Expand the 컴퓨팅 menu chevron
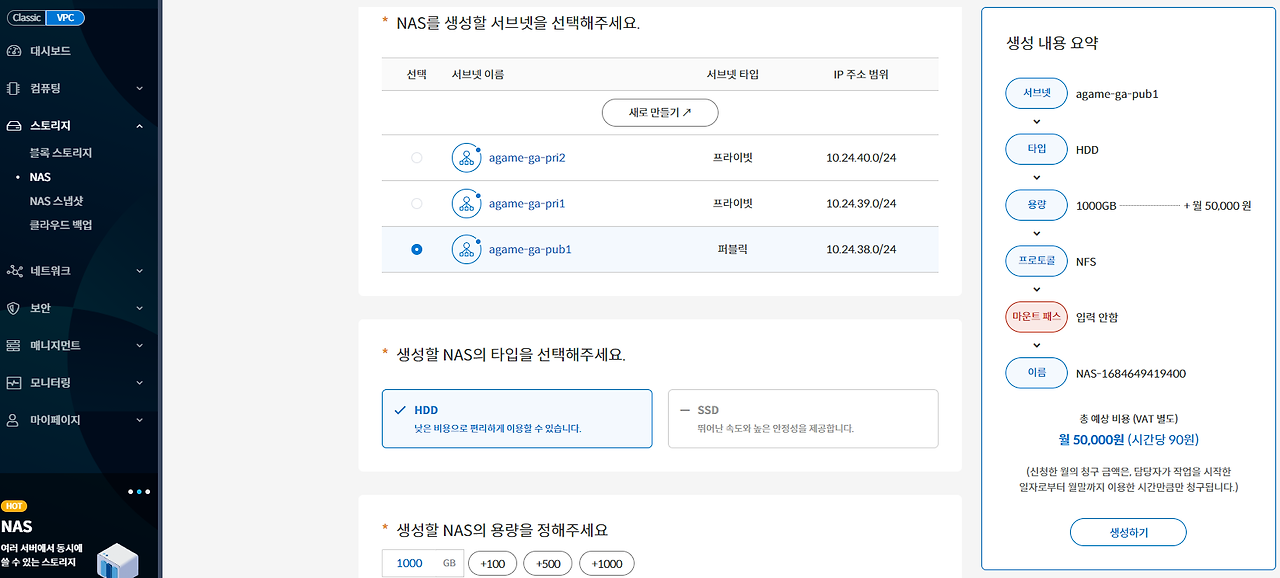 (139, 89)
